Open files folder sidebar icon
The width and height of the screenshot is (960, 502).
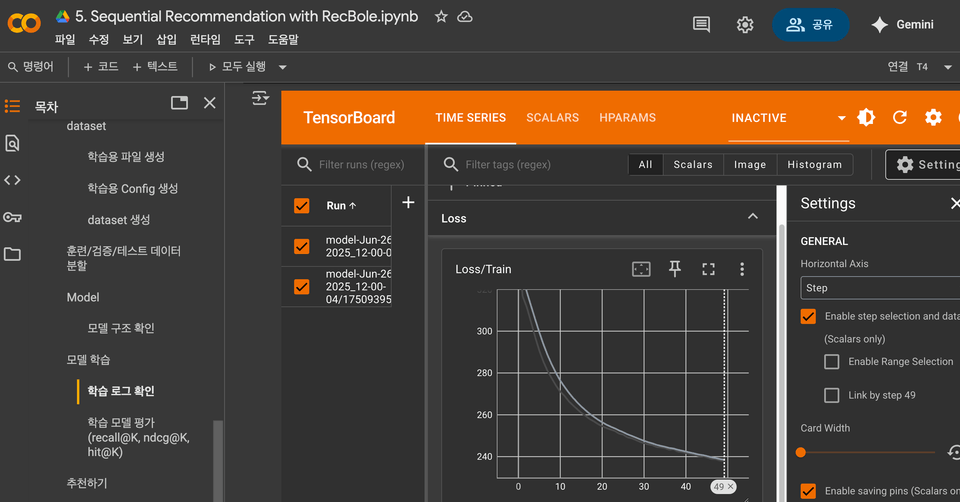[12, 254]
